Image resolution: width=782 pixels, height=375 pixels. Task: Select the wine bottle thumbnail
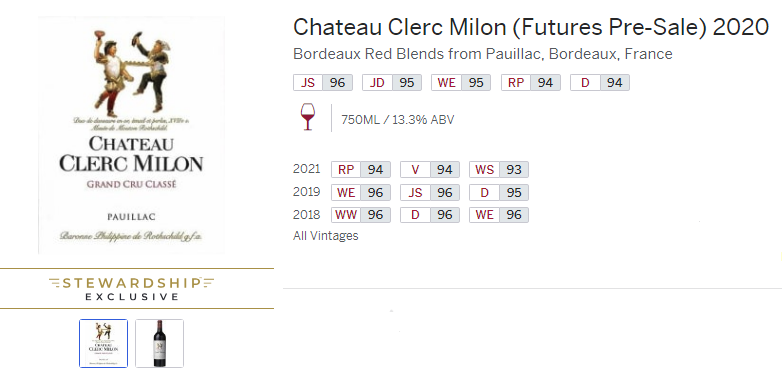point(160,343)
